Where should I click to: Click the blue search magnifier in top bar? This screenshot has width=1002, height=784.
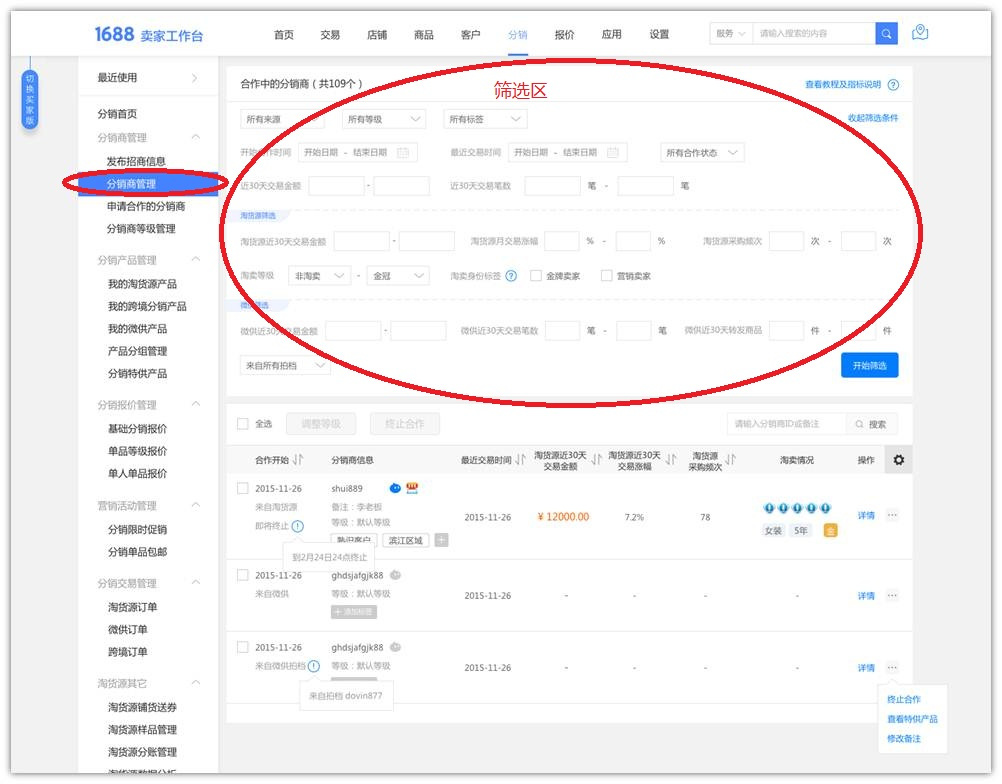887,32
